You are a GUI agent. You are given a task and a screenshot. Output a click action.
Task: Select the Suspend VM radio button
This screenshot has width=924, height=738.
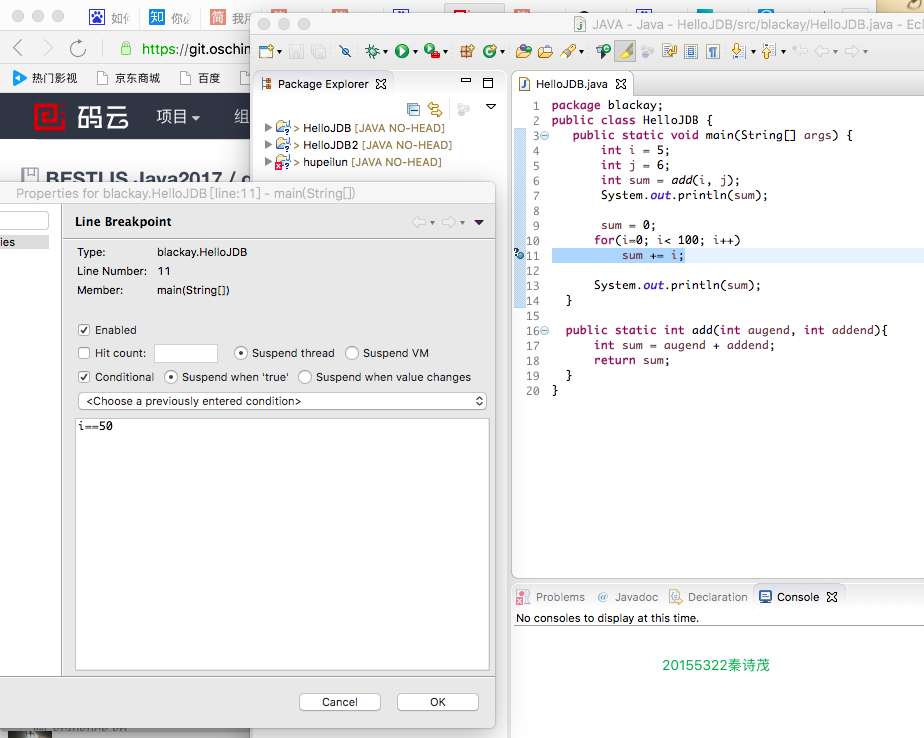(x=352, y=353)
